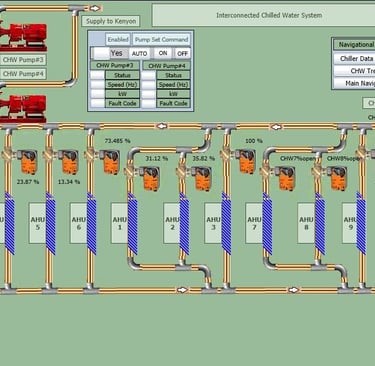Open the Main Navig… button
375x366 pixels.
[x=354, y=83]
